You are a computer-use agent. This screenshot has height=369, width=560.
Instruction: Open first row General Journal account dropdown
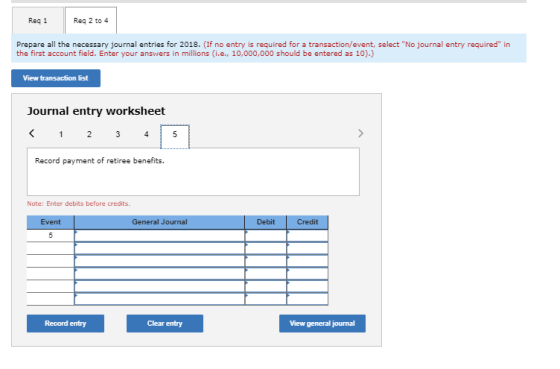coord(159,235)
